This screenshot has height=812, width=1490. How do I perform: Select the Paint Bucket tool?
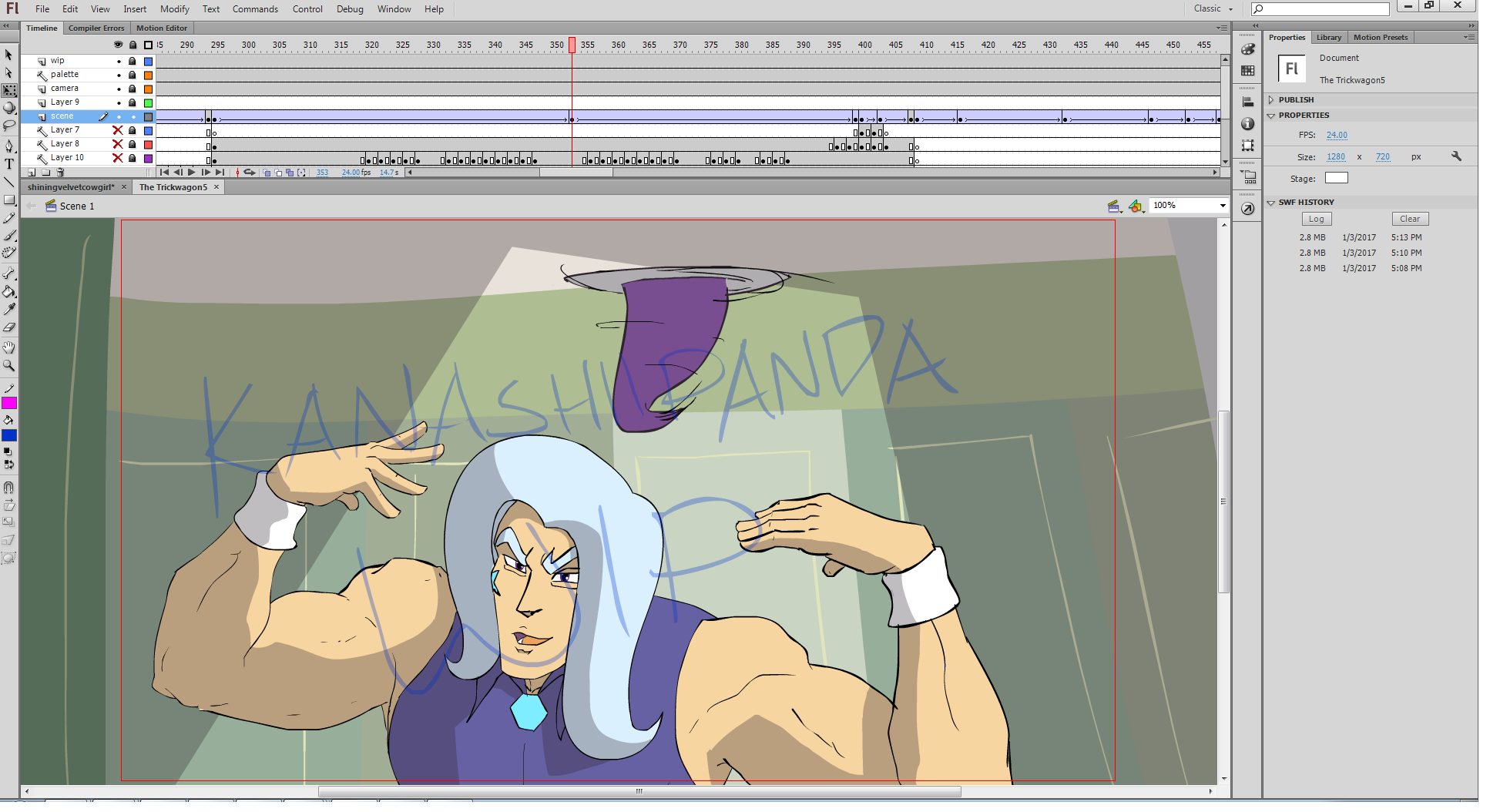pos(9,291)
